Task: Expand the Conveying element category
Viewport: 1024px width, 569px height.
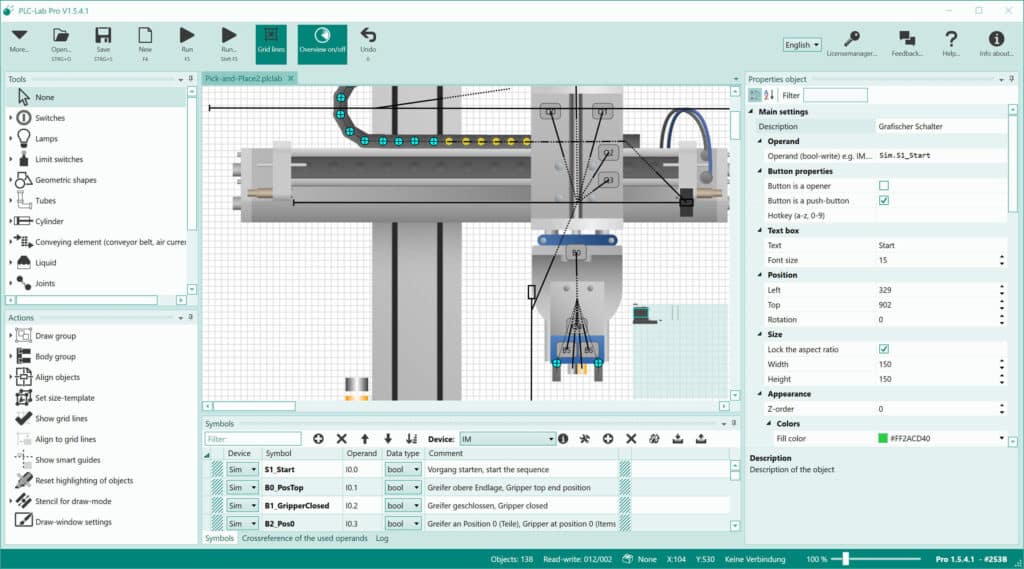Action: pyautogui.click(x=10, y=242)
